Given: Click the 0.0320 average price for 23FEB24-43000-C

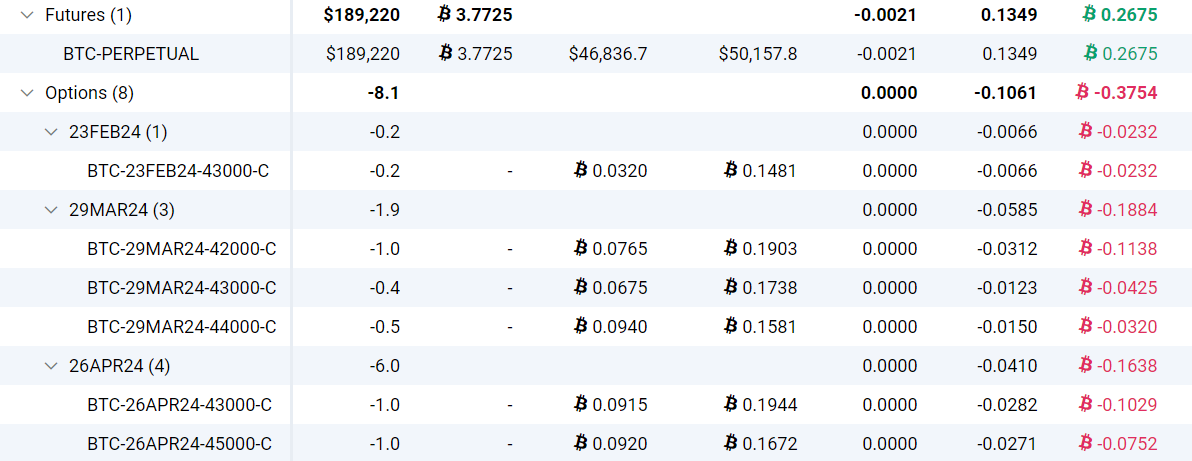Looking at the screenshot, I should point(610,170).
